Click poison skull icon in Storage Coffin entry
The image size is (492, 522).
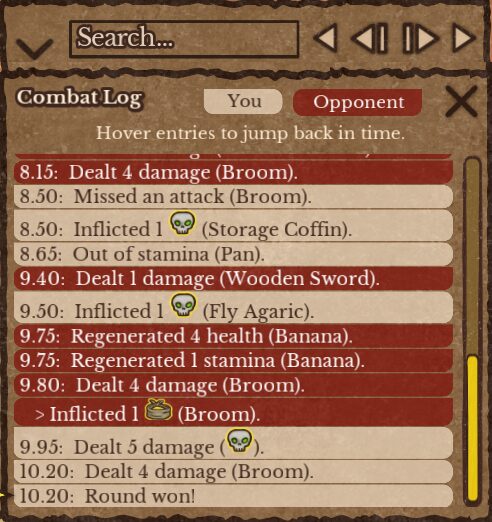tap(183, 223)
